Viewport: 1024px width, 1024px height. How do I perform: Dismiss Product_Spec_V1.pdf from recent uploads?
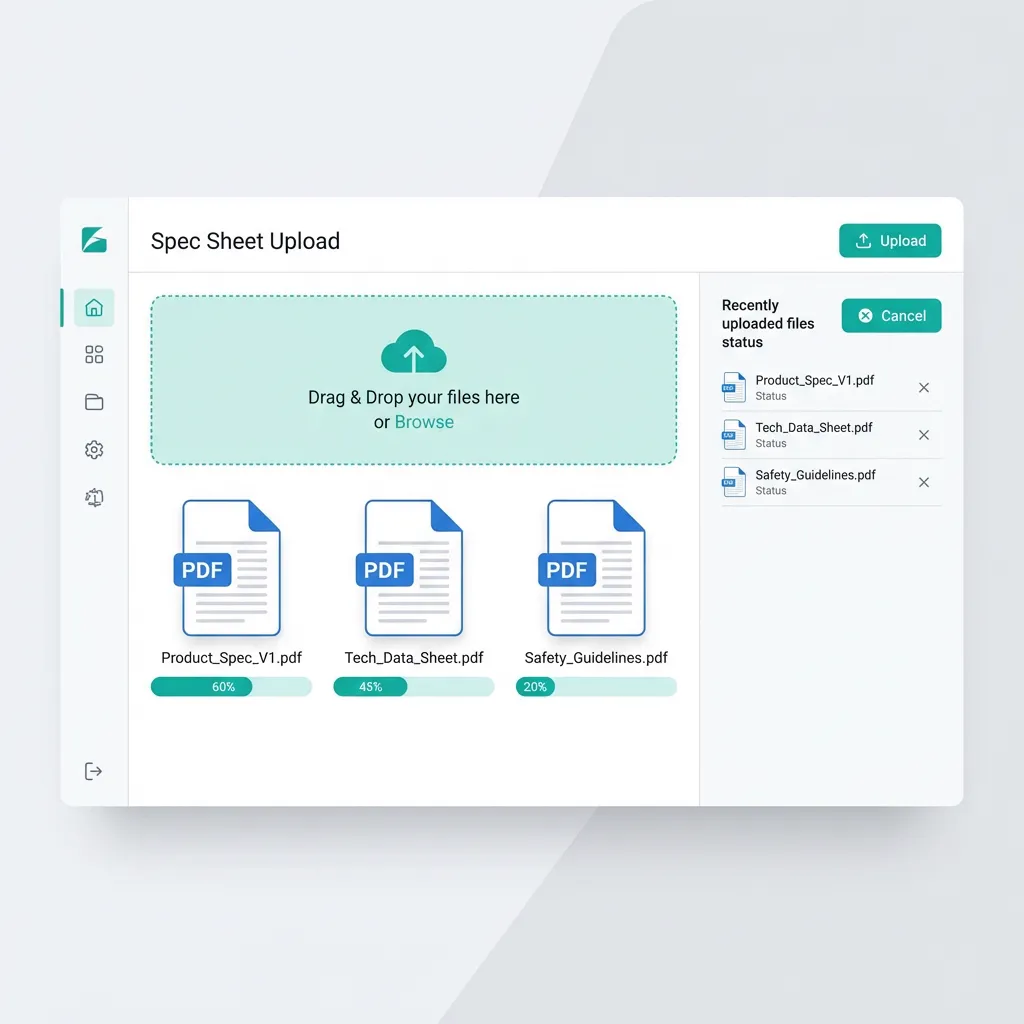pyautogui.click(x=923, y=387)
